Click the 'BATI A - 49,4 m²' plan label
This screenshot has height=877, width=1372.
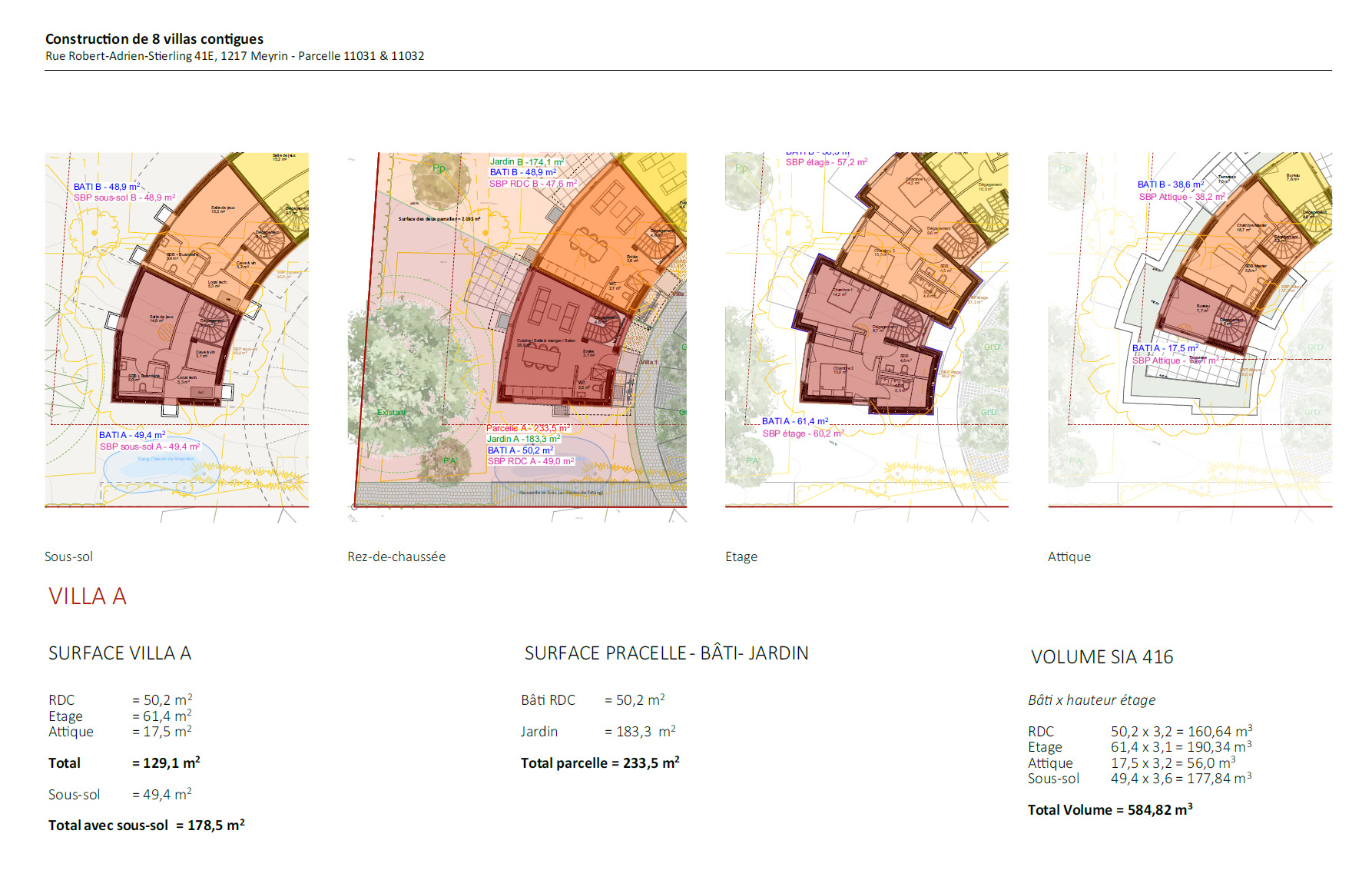point(132,435)
